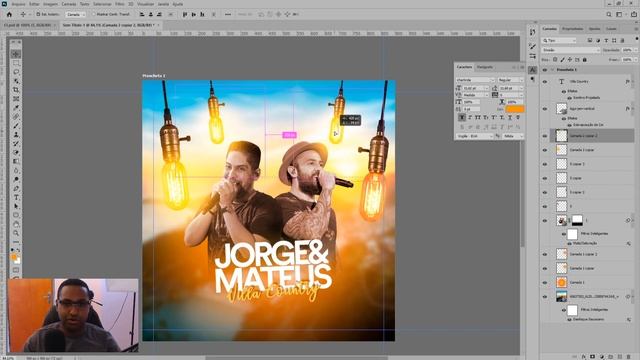Open the Character panel icon in collapsed dock
Screen dimensions: 640x360
click(x=532, y=70)
